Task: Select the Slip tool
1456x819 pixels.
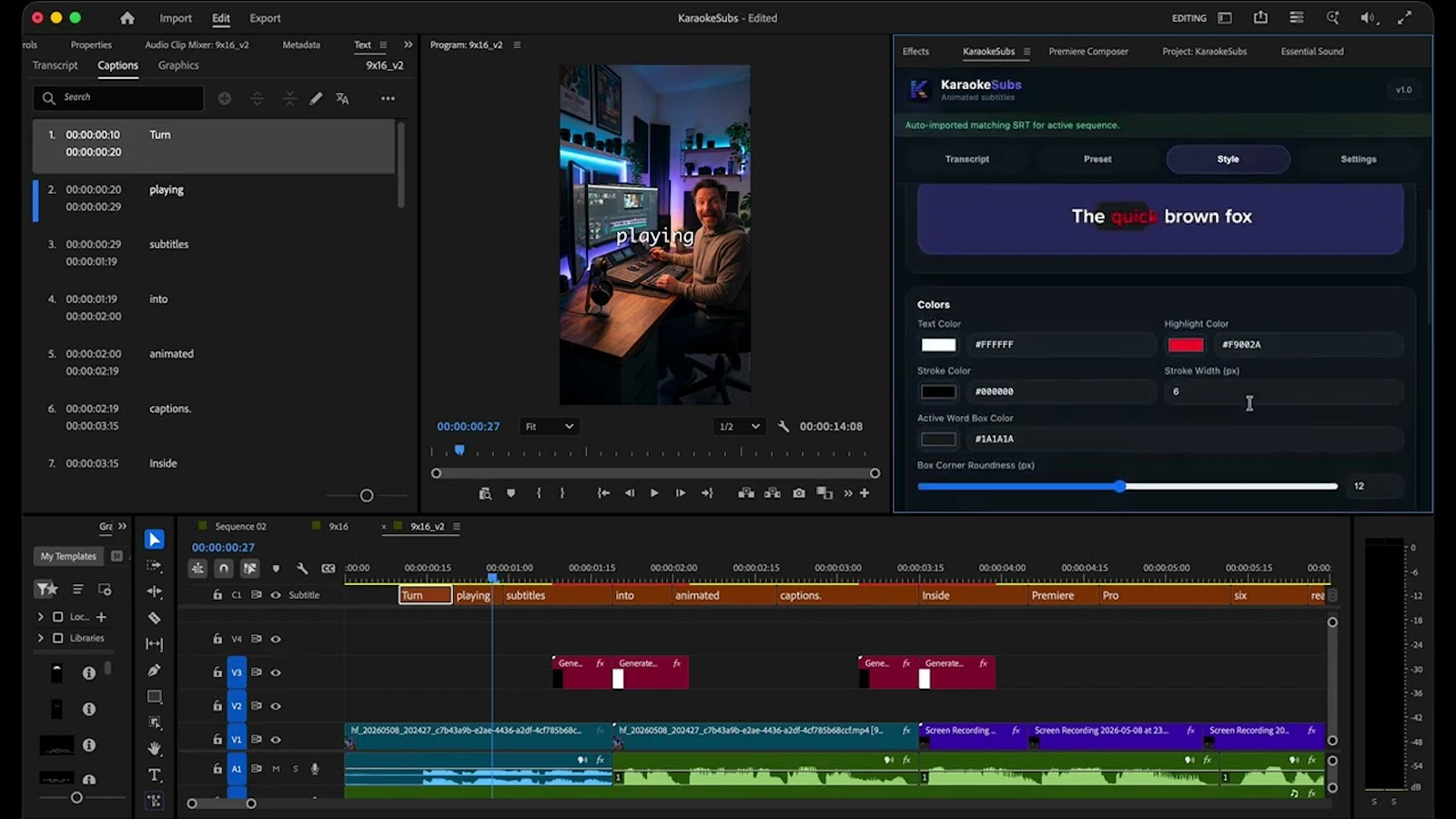Action: point(155,644)
